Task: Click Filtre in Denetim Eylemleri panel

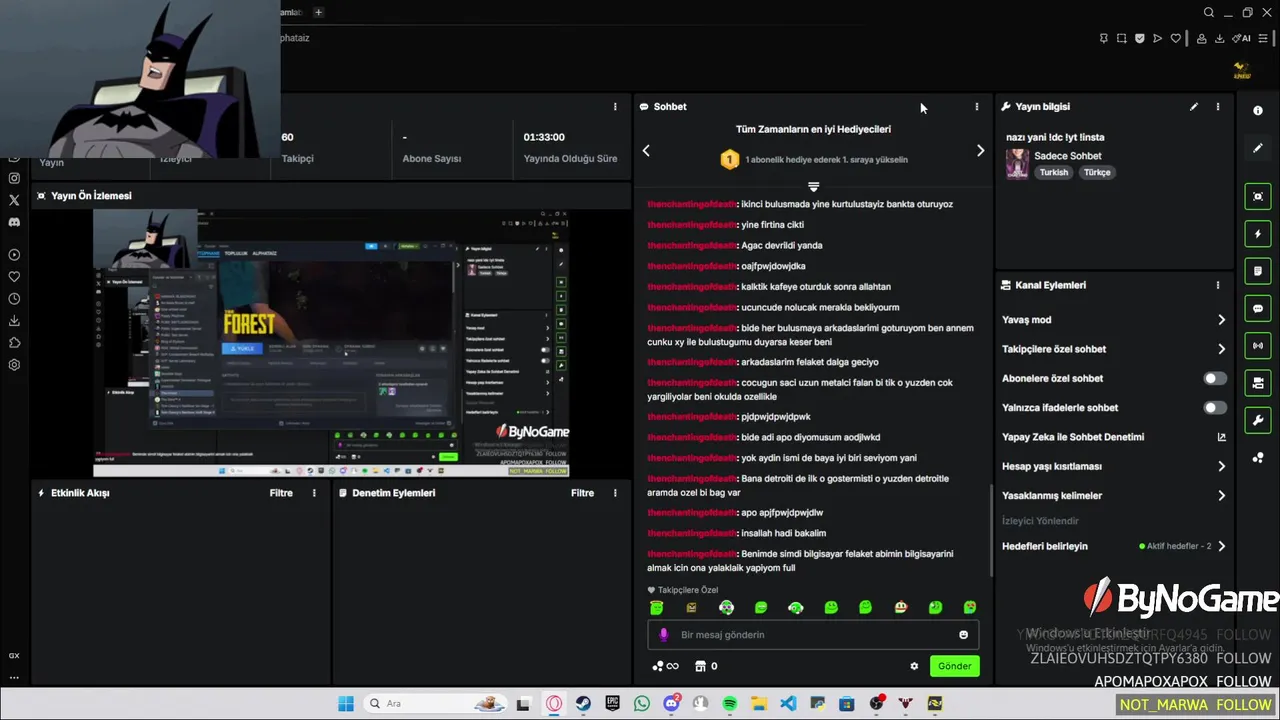Action: coord(582,493)
